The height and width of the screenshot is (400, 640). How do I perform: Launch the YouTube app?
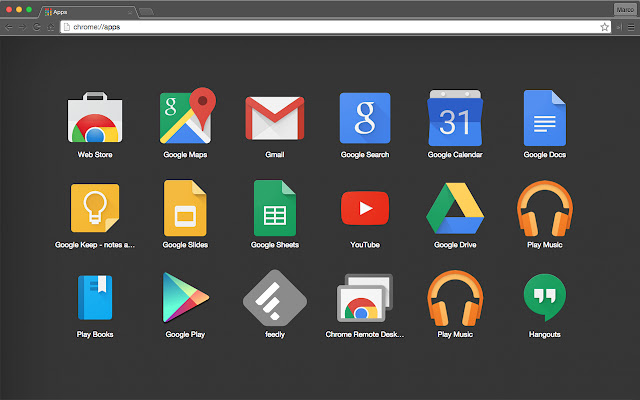click(365, 208)
